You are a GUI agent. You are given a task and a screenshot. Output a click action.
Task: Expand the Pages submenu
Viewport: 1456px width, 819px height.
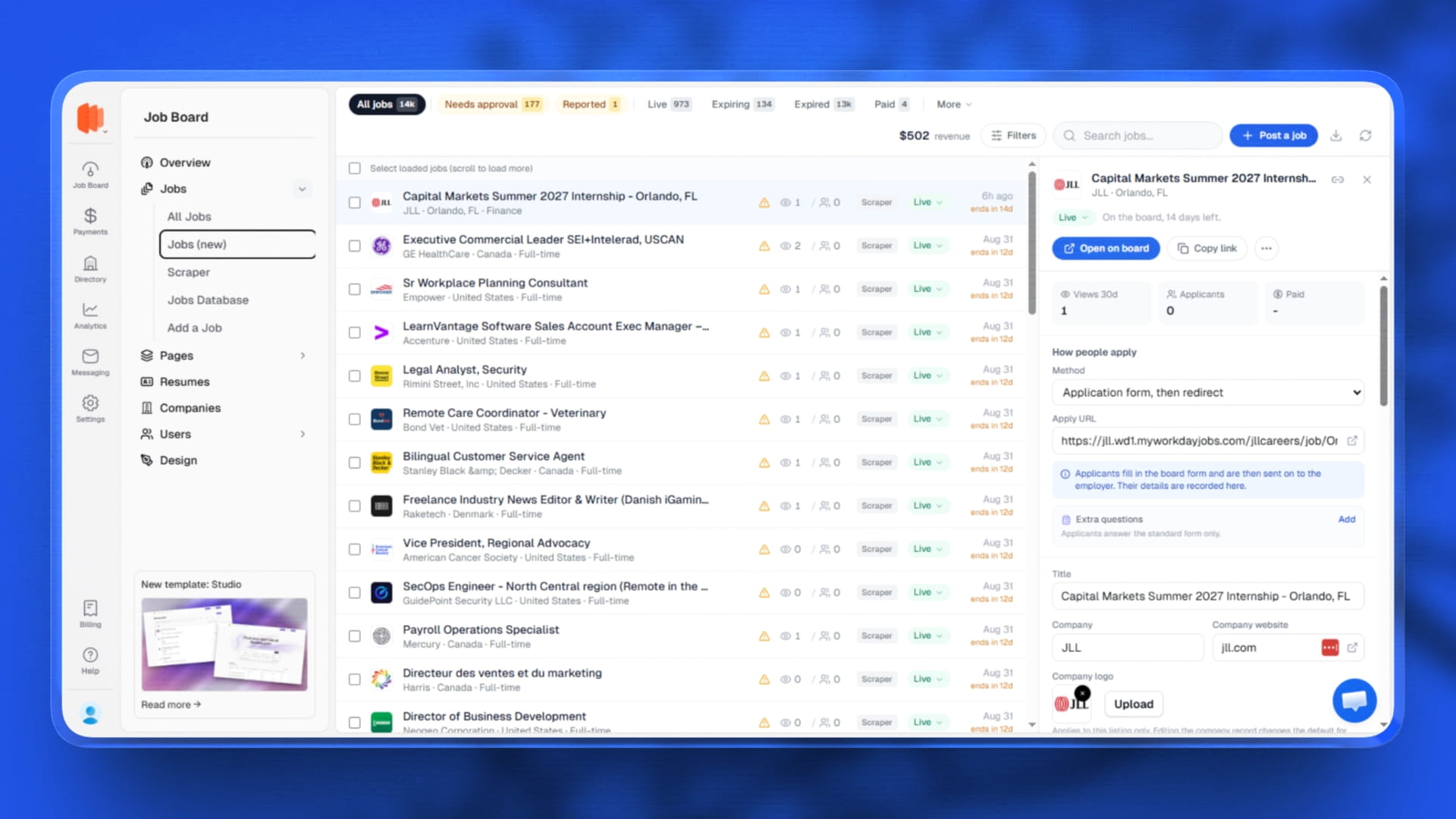tap(303, 356)
